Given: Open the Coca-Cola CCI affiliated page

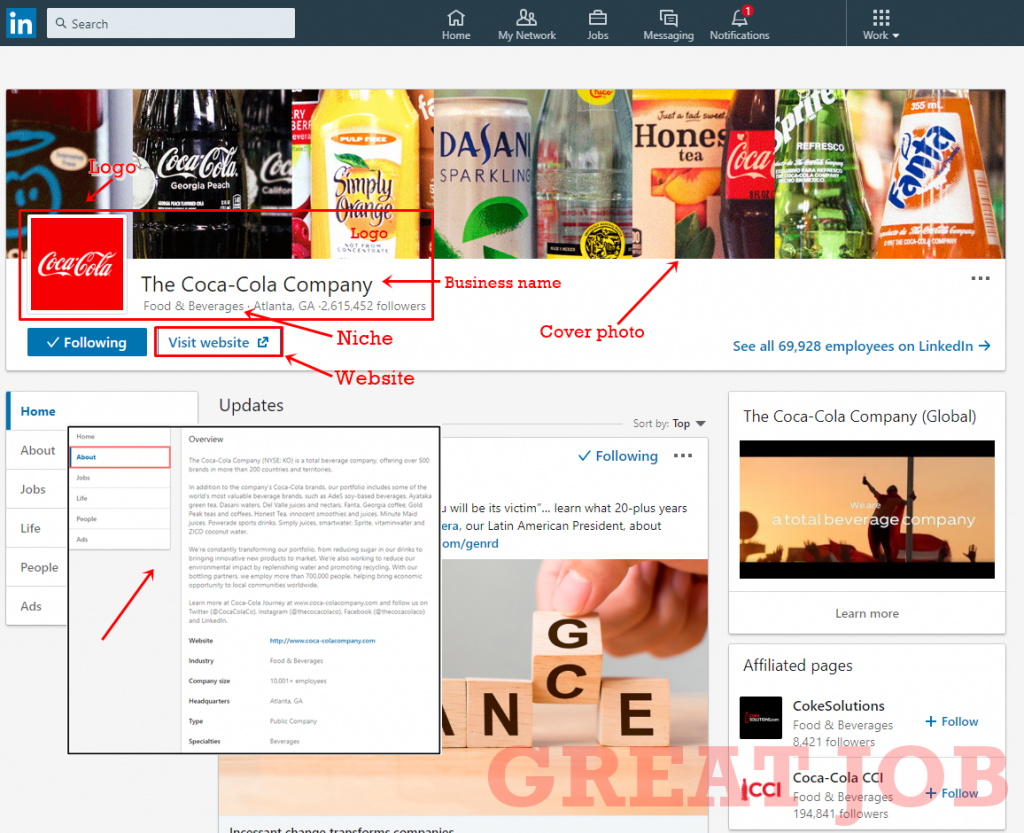Looking at the screenshot, I should pos(837,778).
